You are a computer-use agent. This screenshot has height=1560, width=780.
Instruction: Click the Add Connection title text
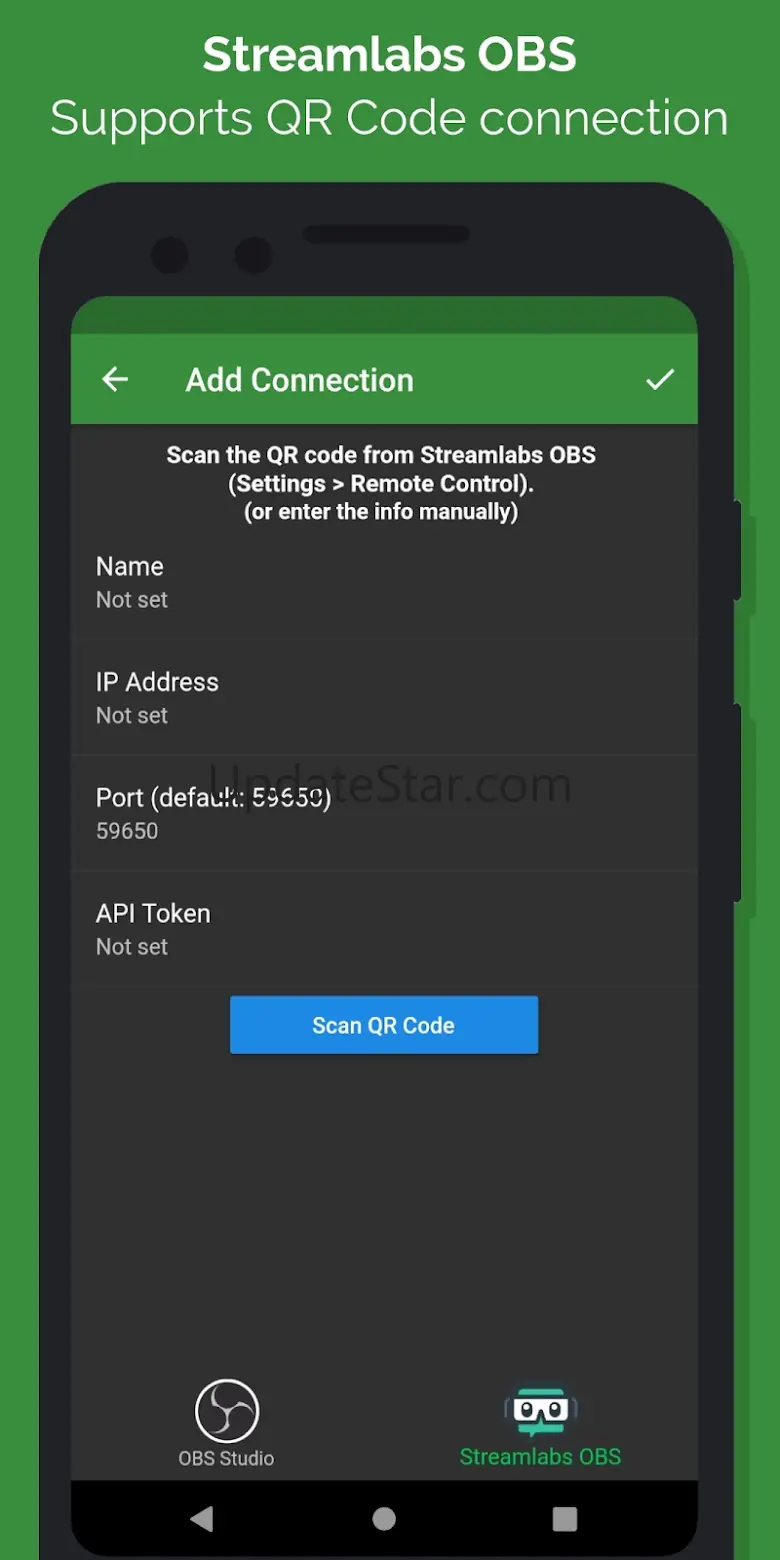click(300, 380)
